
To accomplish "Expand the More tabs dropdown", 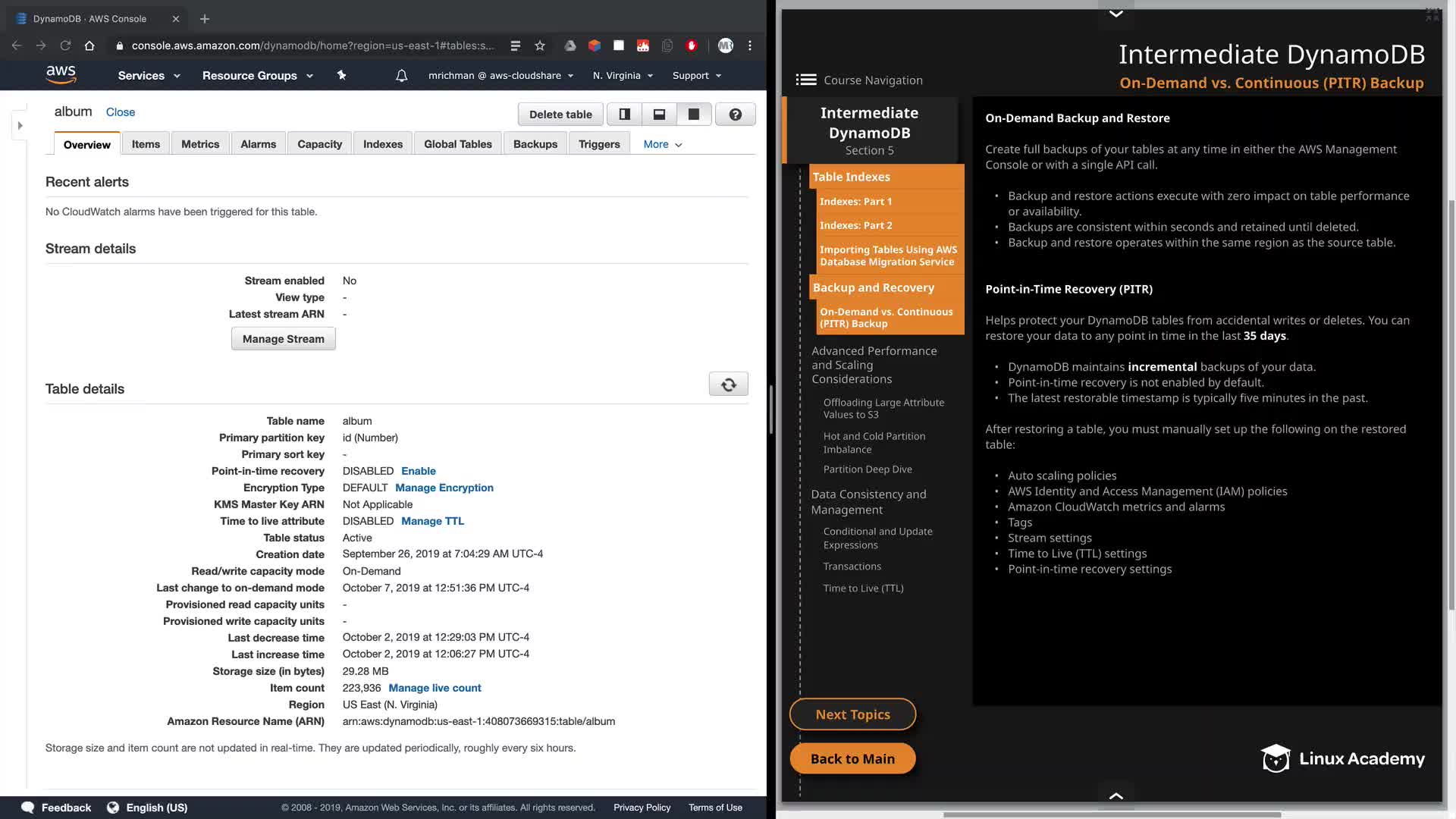I will pyautogui.click(x=662, y=144).
